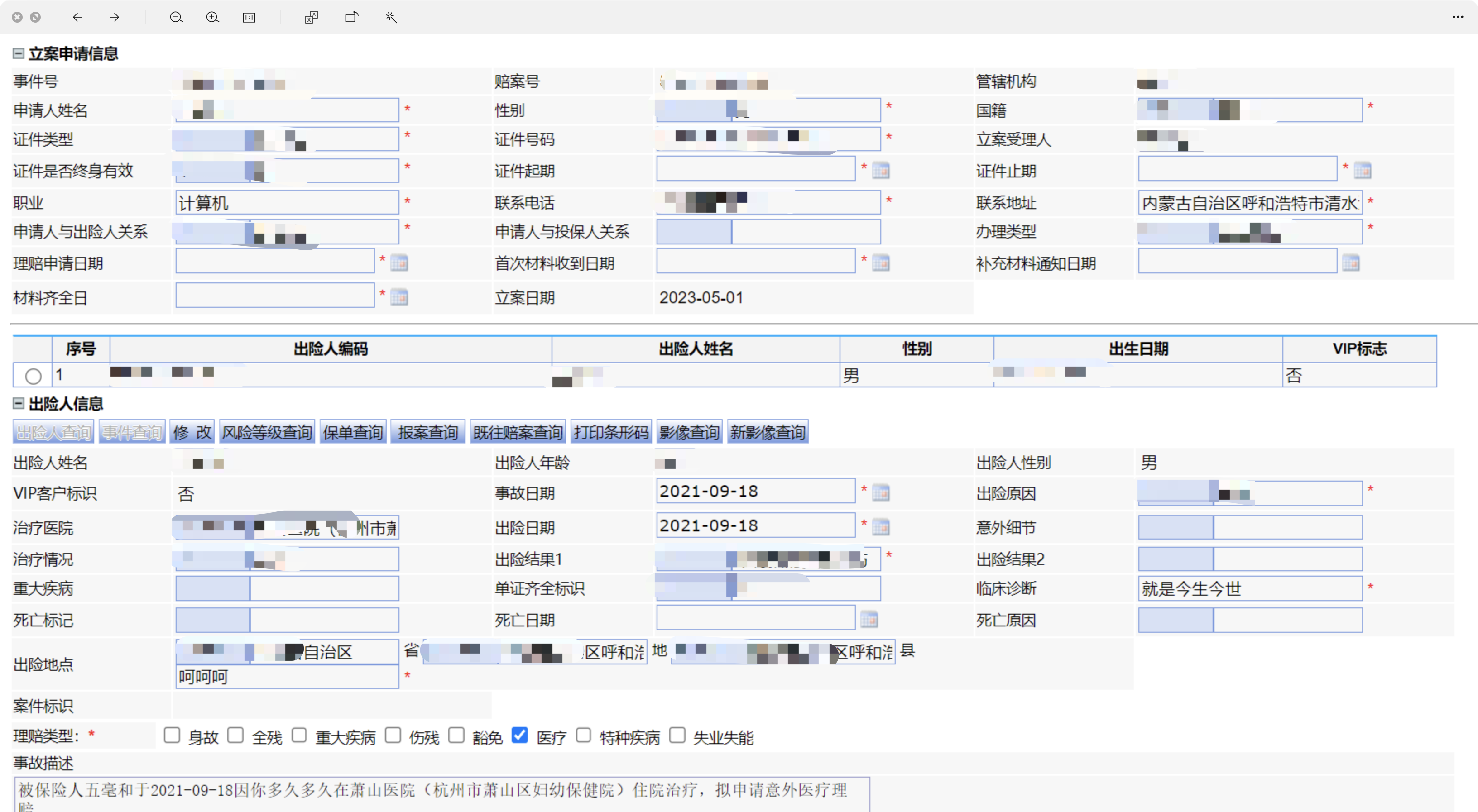Viewport: 1478px width, 812px height.
Task: Collapse the 出险人信息 section
Action: pyautogui.click(x=19, y=404)
